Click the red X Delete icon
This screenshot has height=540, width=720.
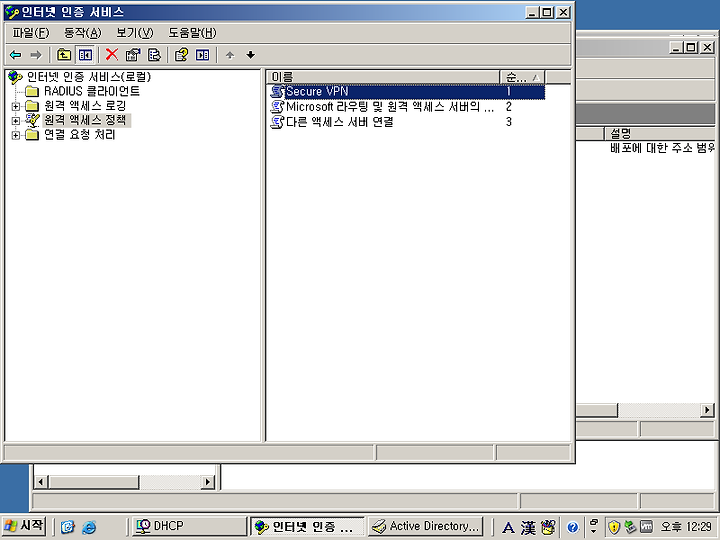coord(112,55)
